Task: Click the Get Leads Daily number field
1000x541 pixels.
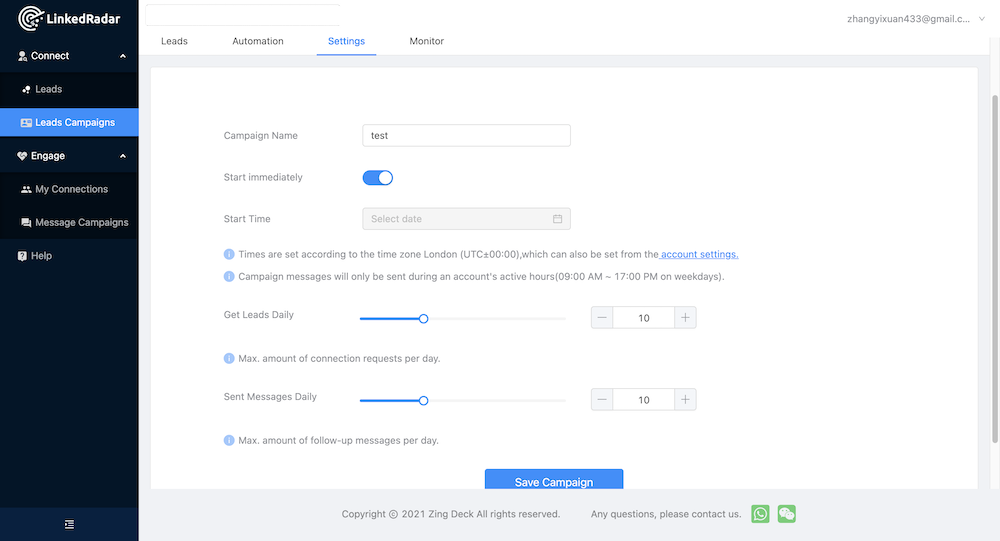Action: point(643,318)
